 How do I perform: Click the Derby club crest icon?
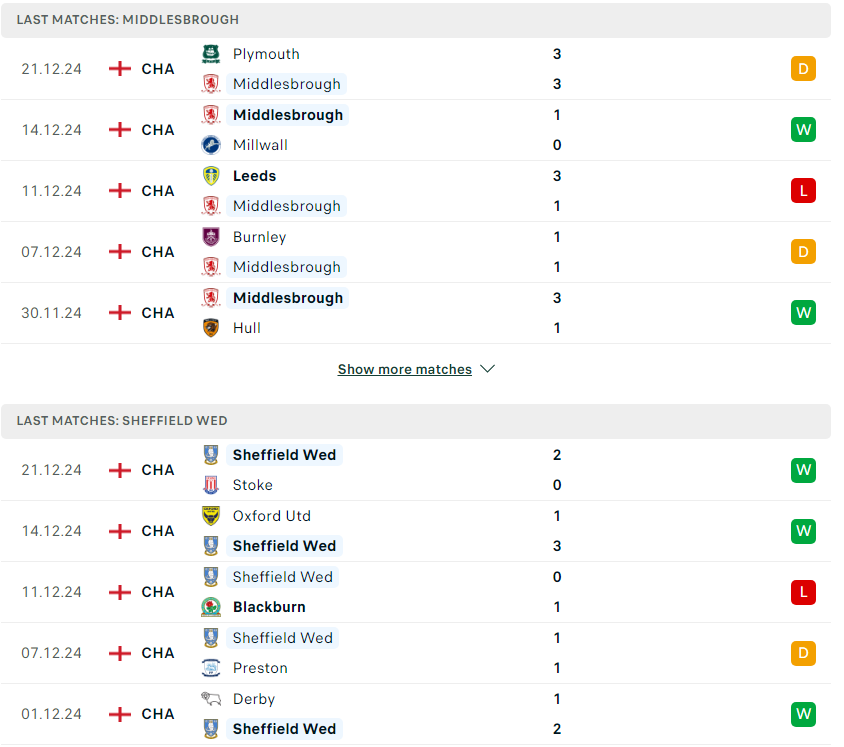point(211,699)
